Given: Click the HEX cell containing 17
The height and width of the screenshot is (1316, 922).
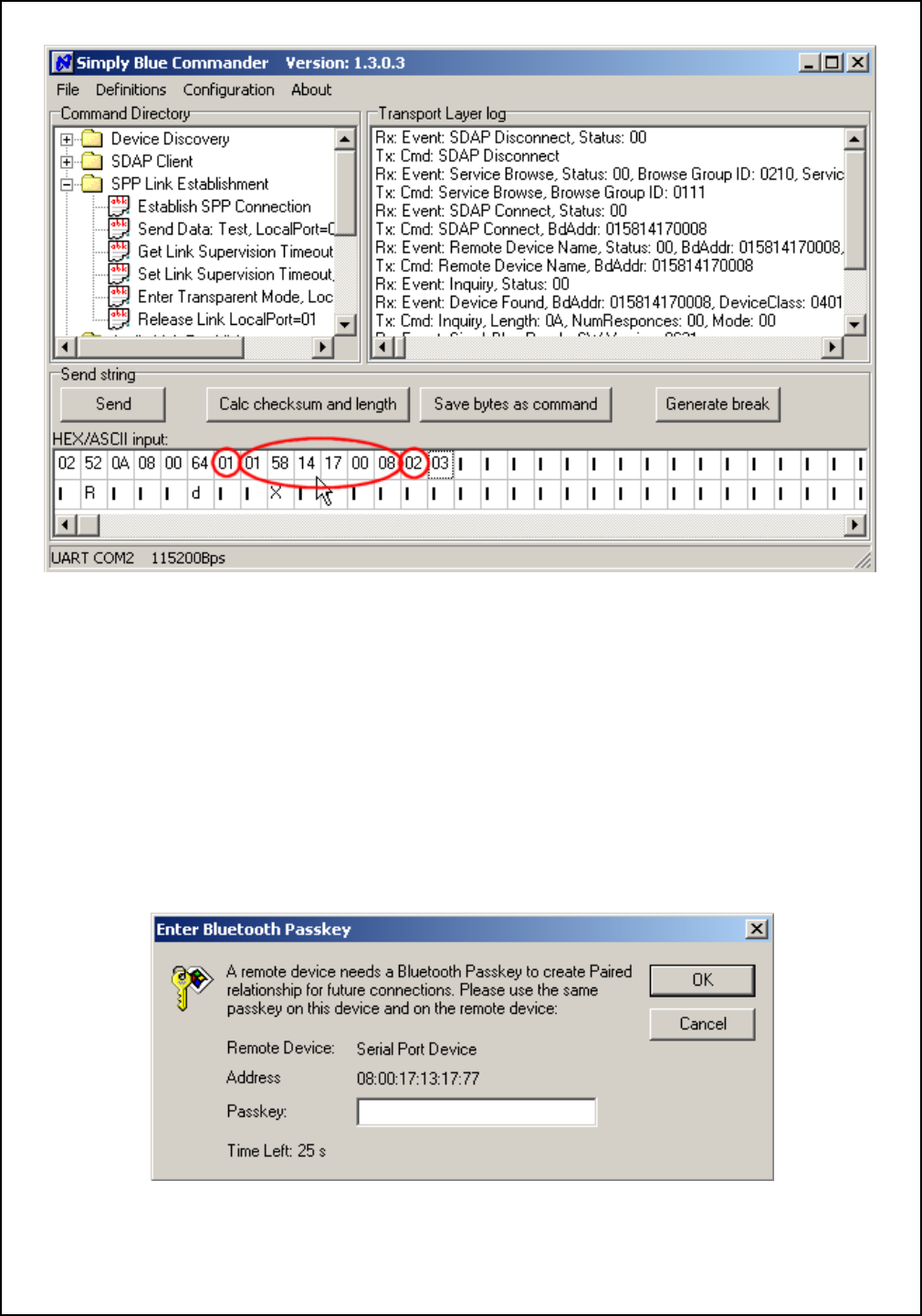Looking at the screenshot, I should (x=333, y=464).
